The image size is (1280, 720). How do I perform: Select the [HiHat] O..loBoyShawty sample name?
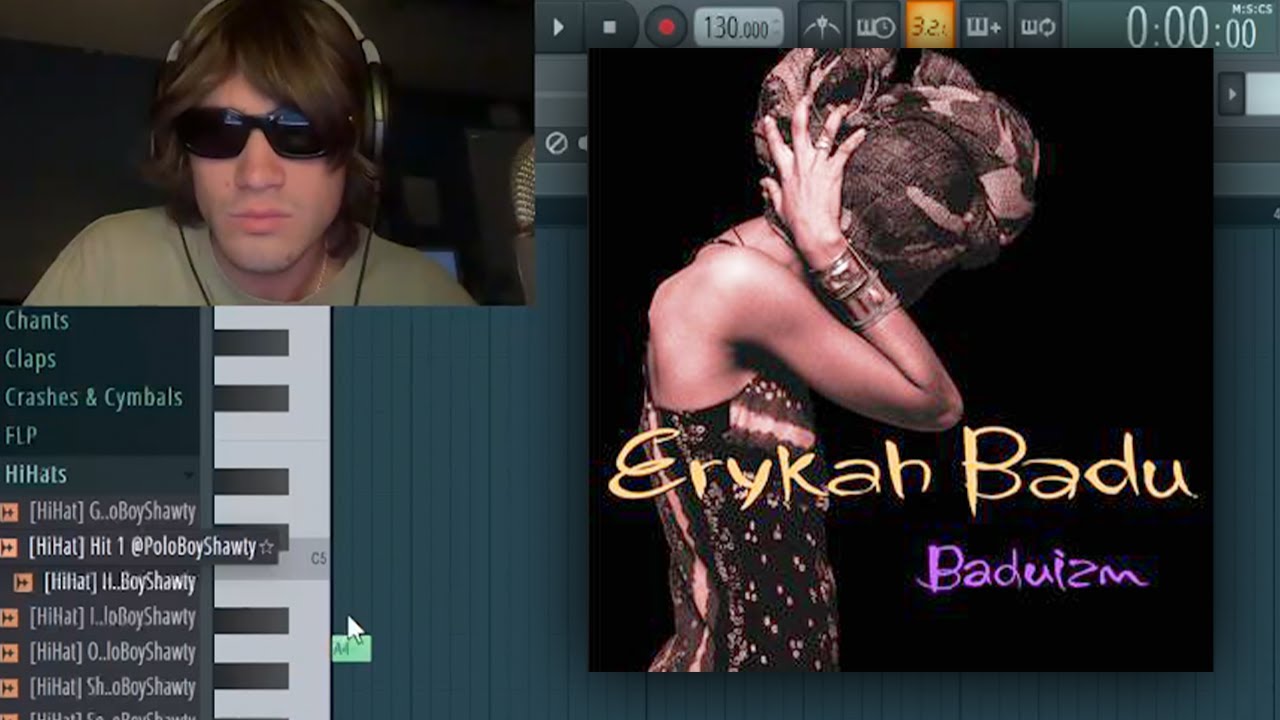pyautogui.click(x=112, y=653)
